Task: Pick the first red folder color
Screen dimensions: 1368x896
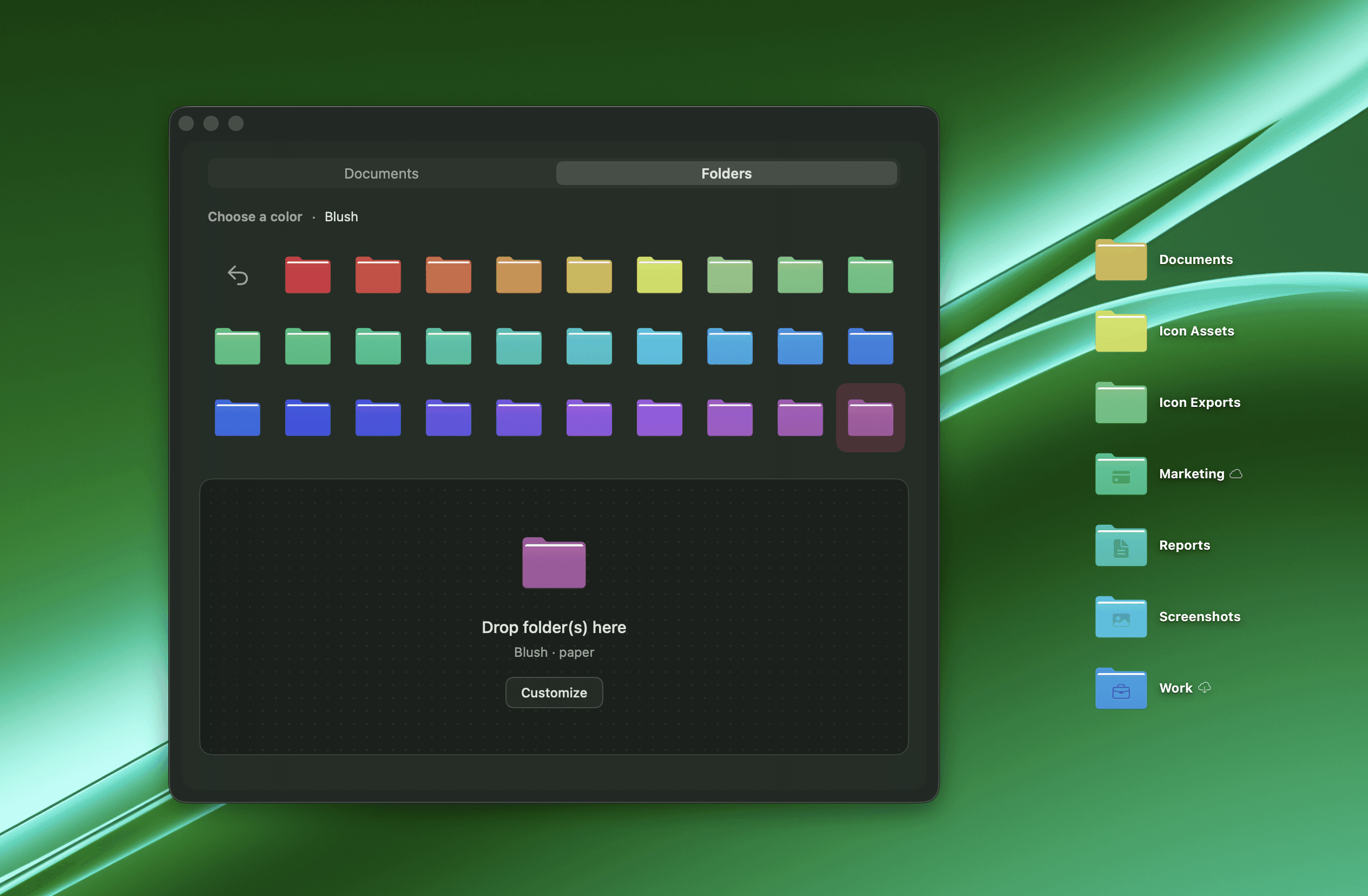Action: point(307,275)
